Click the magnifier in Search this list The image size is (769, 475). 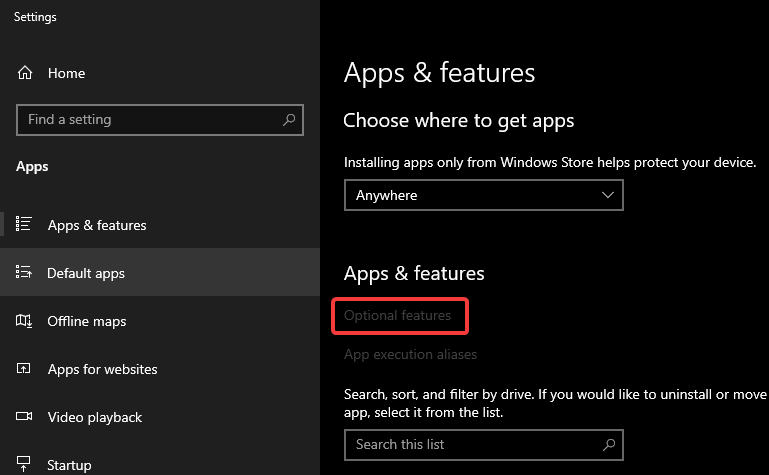(x=608, y=444)
